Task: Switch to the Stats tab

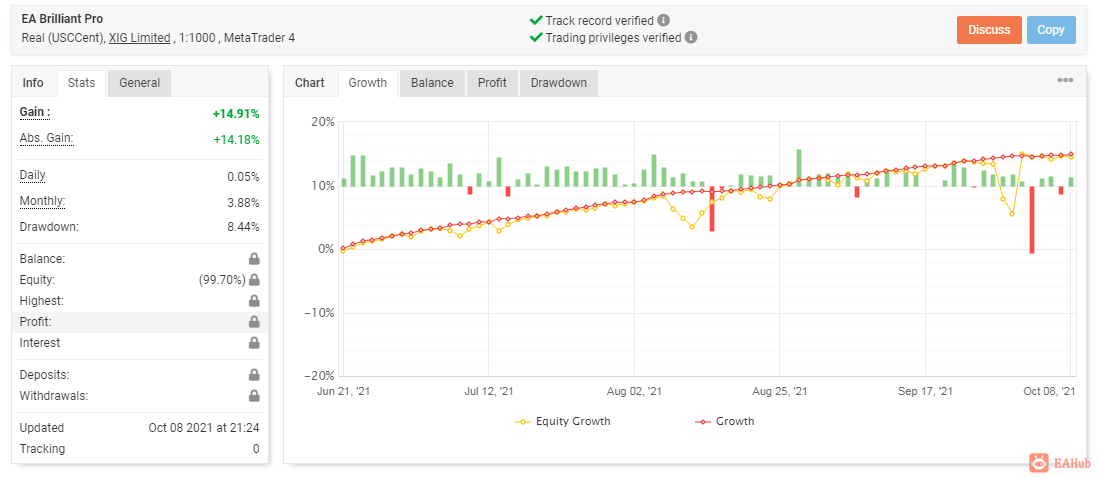Action: tap(81, 83)
